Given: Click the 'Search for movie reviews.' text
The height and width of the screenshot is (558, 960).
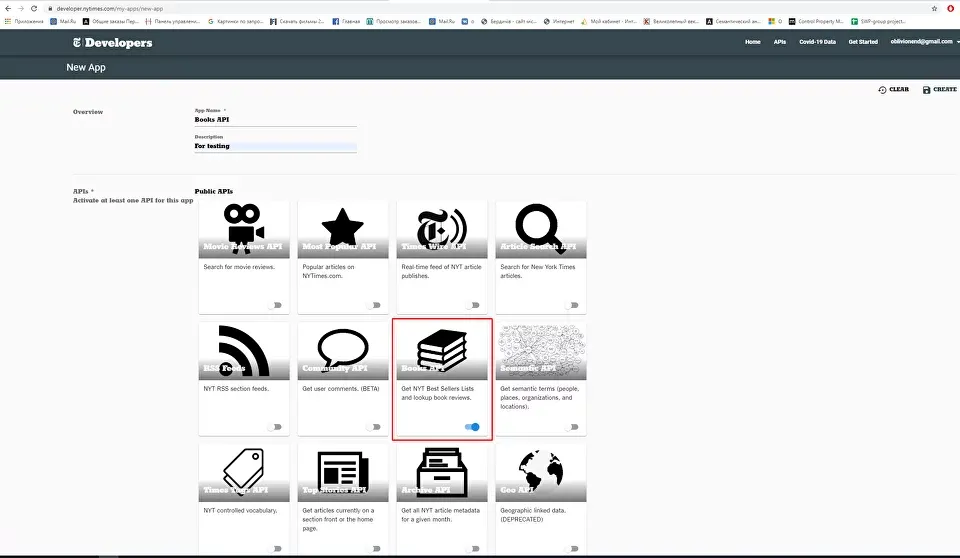Looking at the screenshot, I should pos(239,267).
